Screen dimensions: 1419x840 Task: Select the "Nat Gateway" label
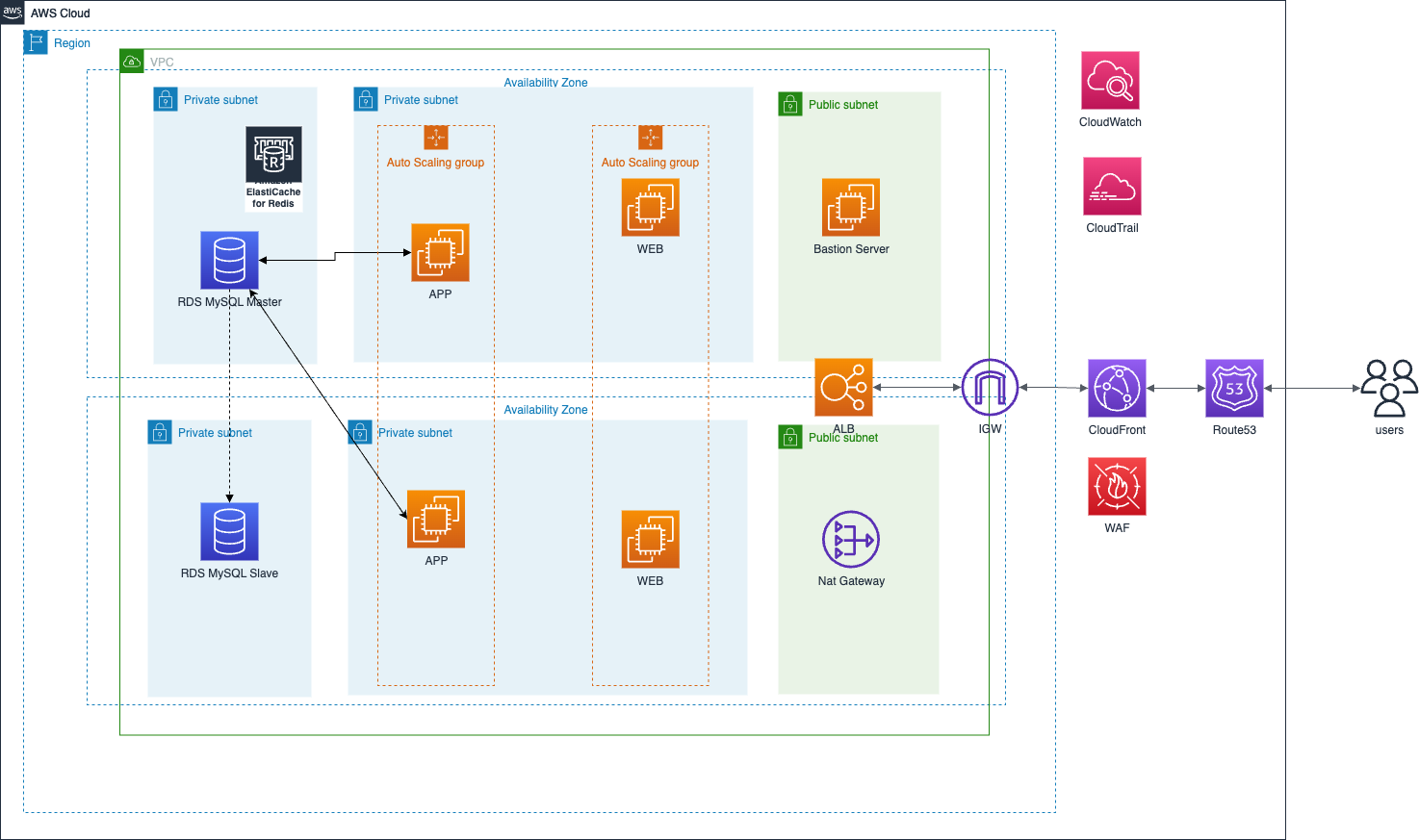point(851,581)
